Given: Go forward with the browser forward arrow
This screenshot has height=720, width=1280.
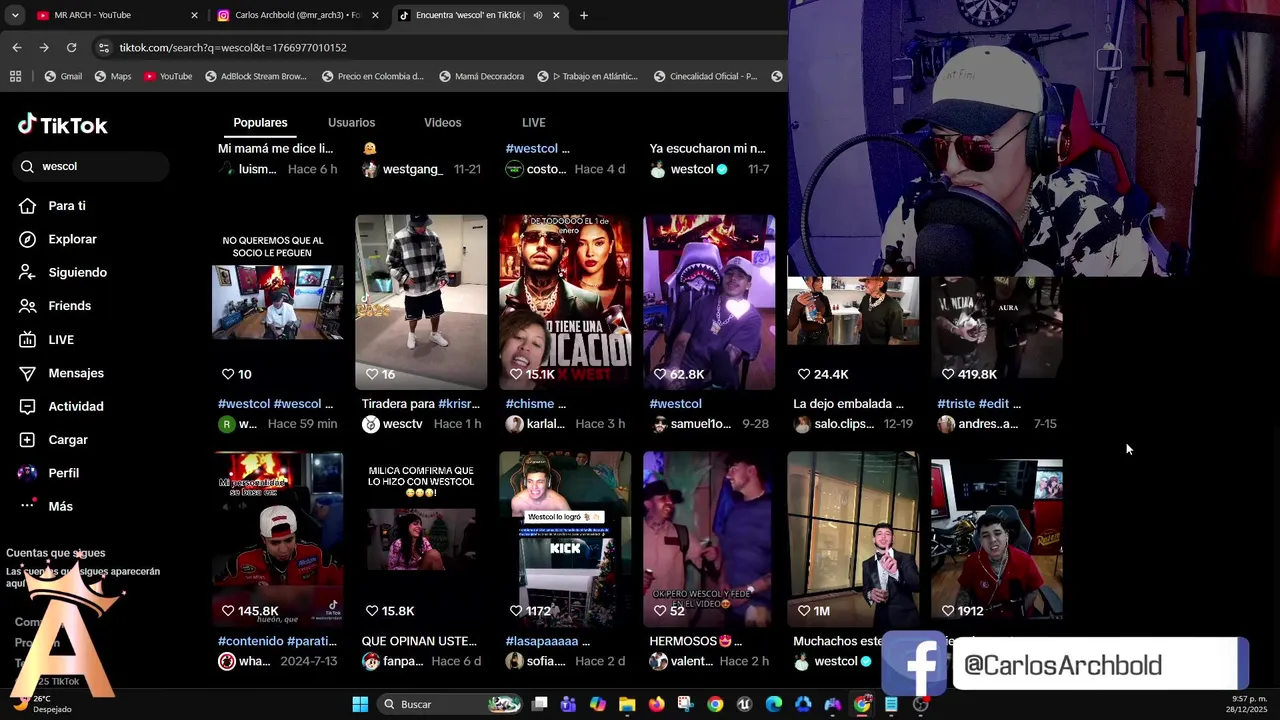Looking at the screenshot, I should tap(44, 47).
